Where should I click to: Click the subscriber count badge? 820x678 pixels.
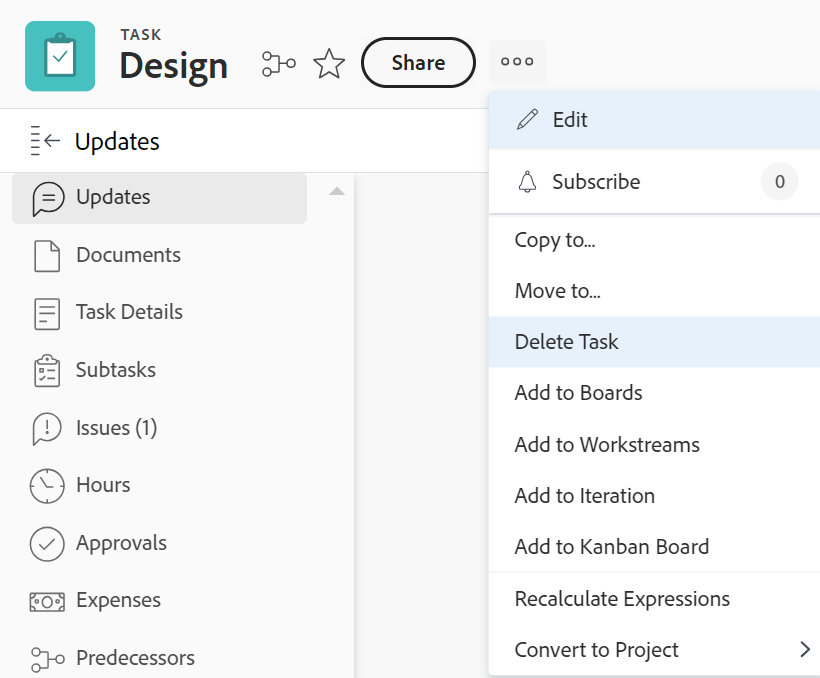coord(779,182)
